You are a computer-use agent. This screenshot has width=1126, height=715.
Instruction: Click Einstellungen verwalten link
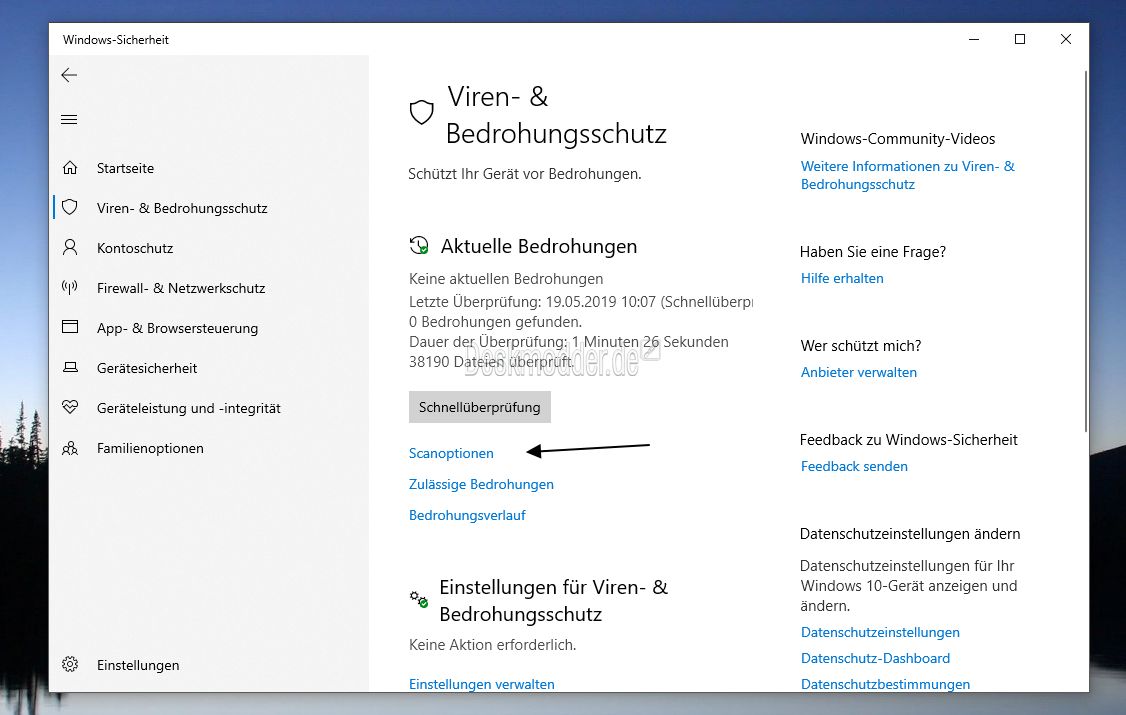pyautogui.click(x=481, y=684)
